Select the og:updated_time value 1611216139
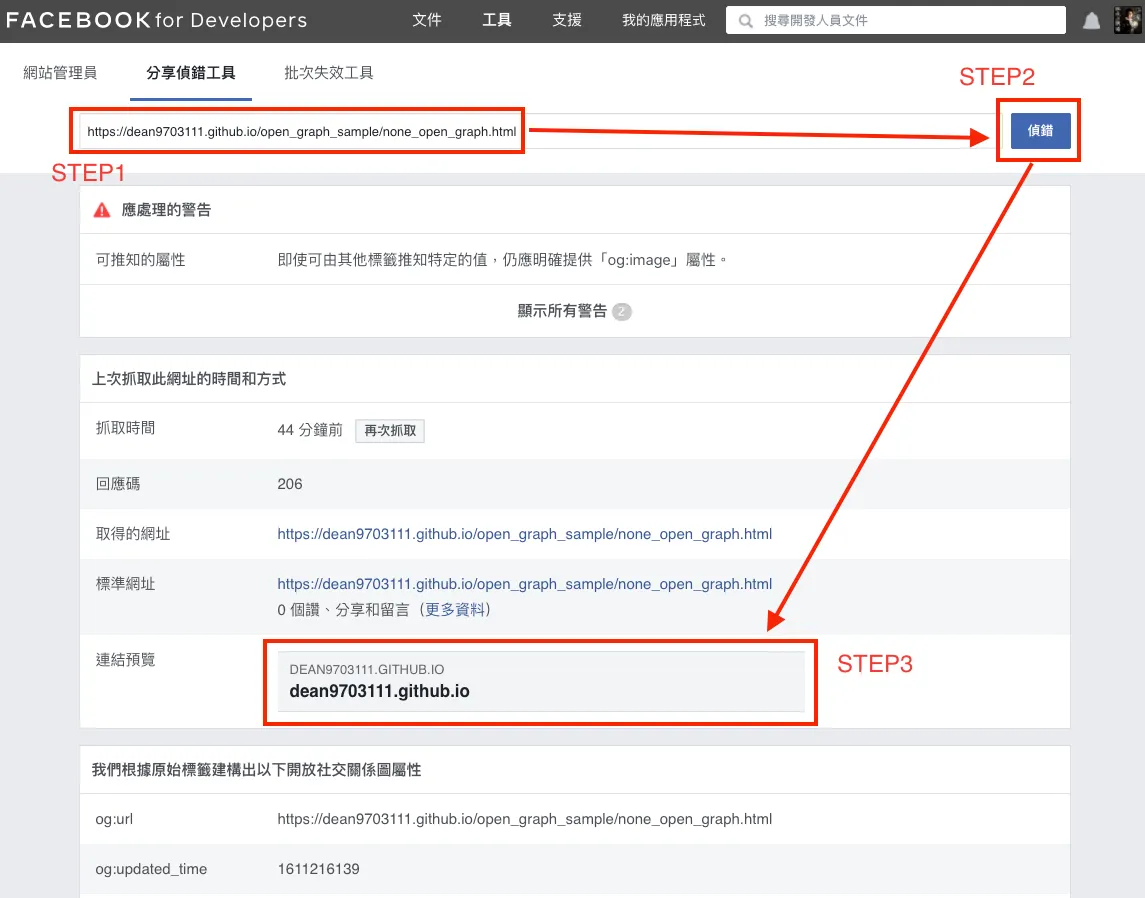This screenshot has width=1145, height=898. click(x=318, y=869)
